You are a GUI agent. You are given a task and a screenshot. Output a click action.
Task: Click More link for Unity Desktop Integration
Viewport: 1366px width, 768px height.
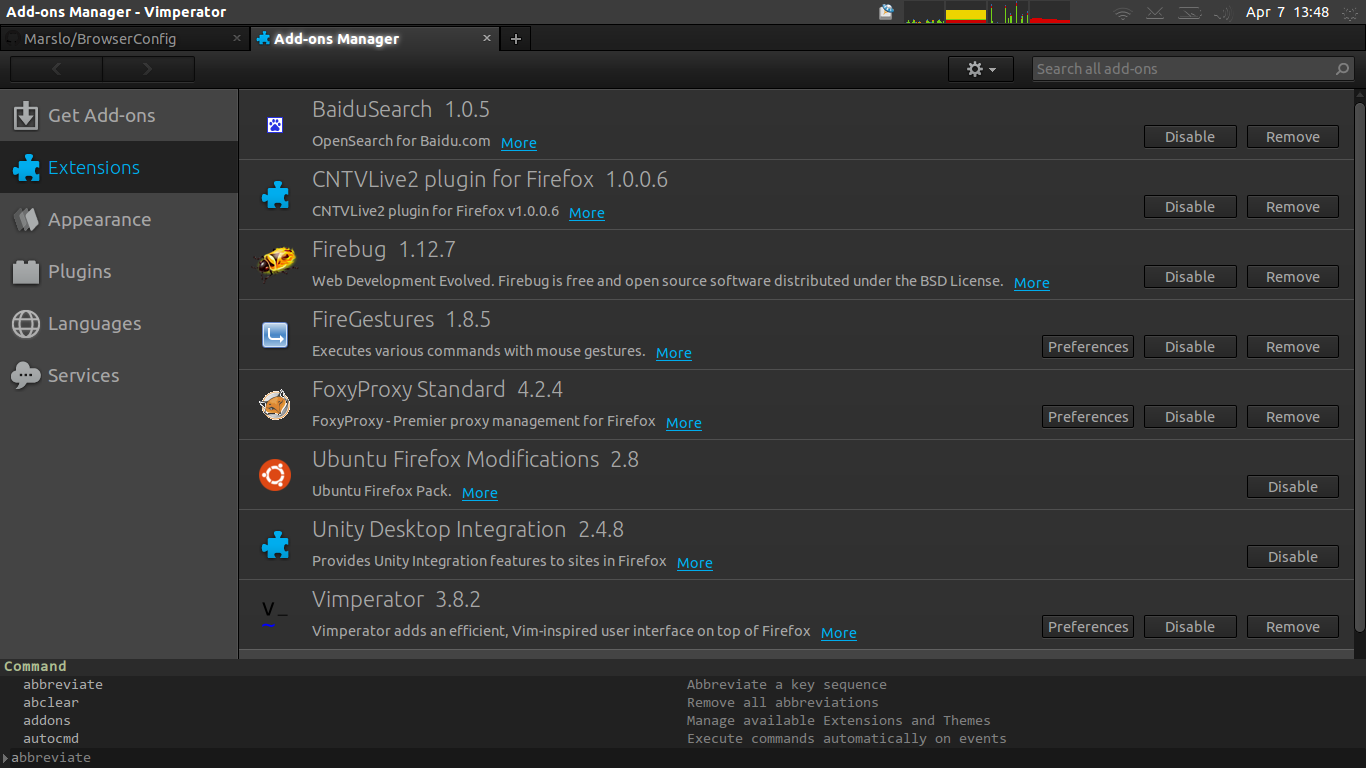[695, 563]
